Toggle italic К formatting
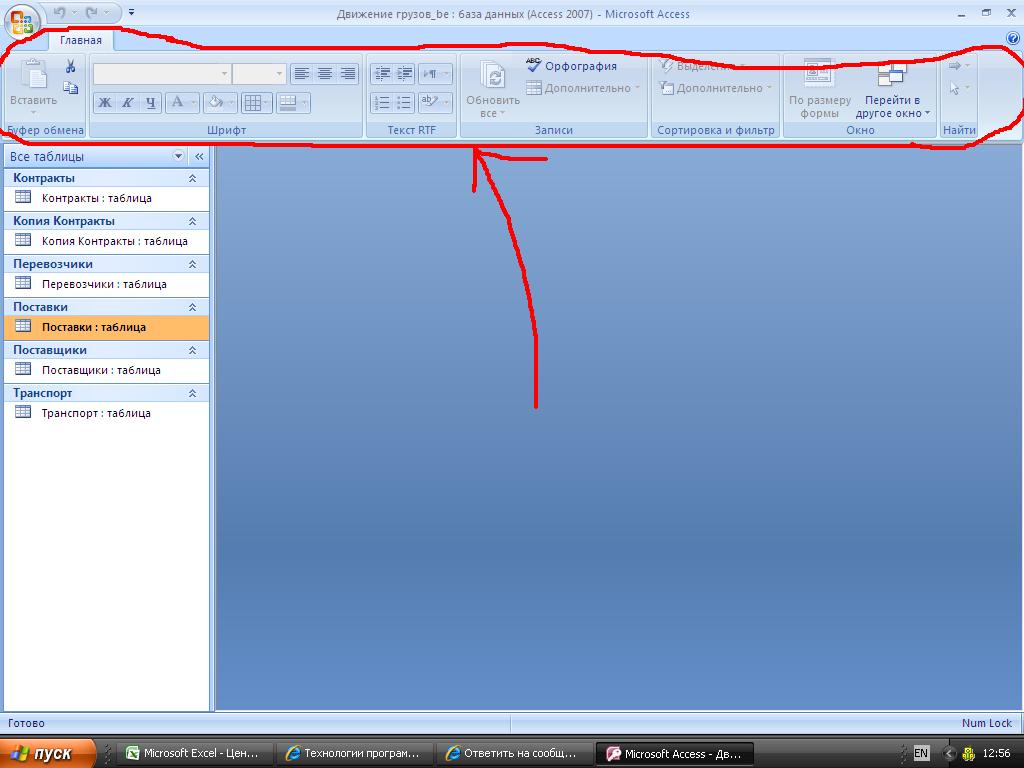The width and height of the screenshot is (1024, 768). pos(128,103)
